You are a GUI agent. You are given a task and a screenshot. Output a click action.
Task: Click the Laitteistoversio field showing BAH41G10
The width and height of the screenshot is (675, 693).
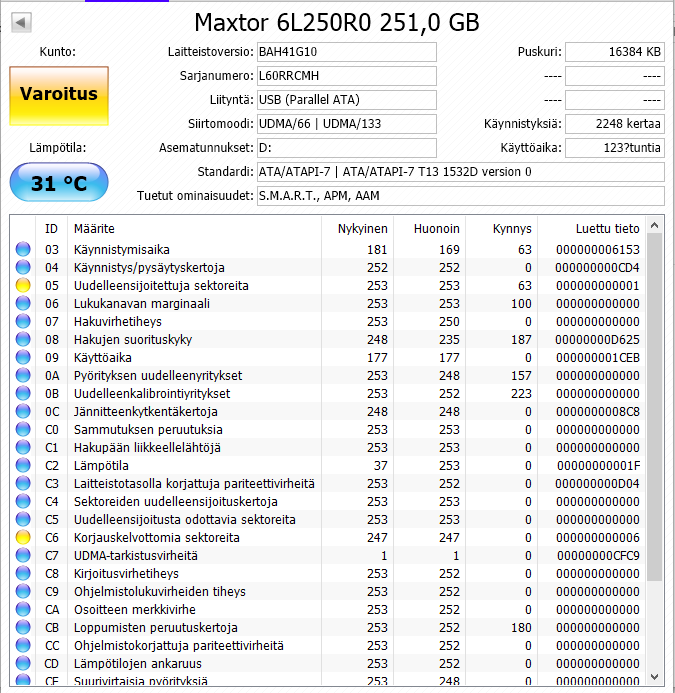347,52
